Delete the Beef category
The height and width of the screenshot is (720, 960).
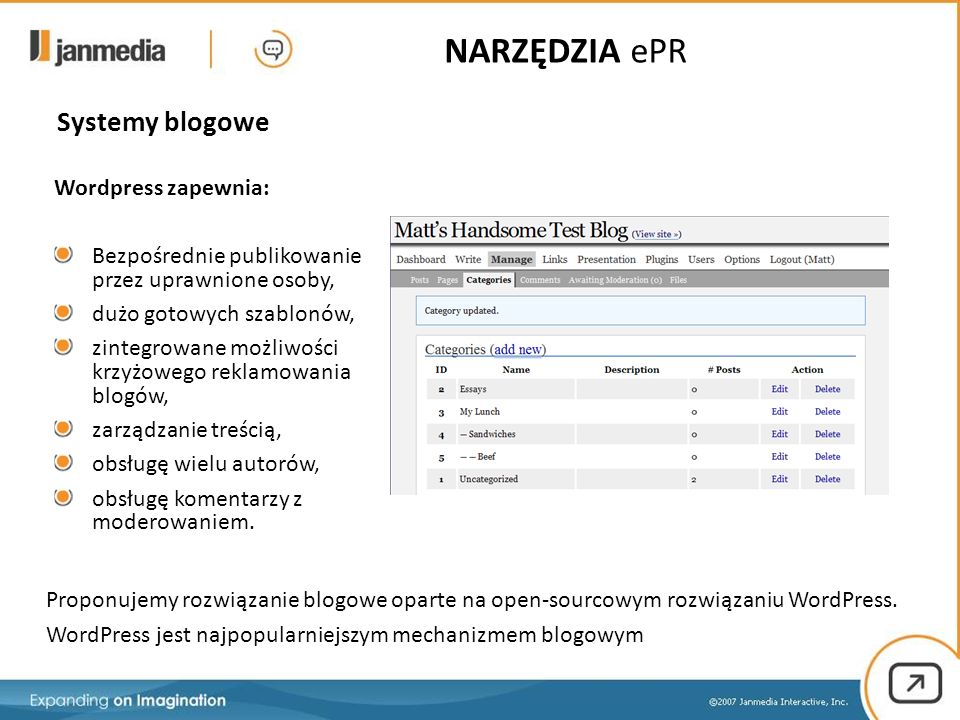pyautogui.click(x=827, y=457)
